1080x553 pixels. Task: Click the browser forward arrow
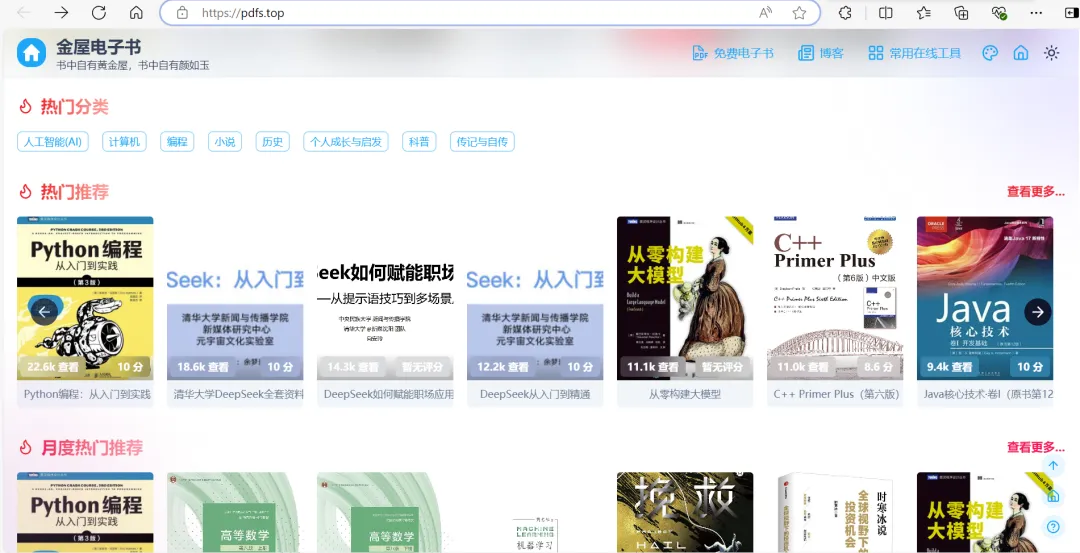click(61, 12)
